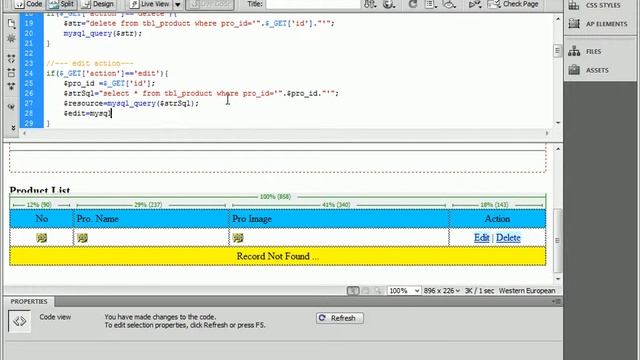Click the Delete link in the product table
The width and height of the screenshot is (640, 360).
[x=508, y=238]
